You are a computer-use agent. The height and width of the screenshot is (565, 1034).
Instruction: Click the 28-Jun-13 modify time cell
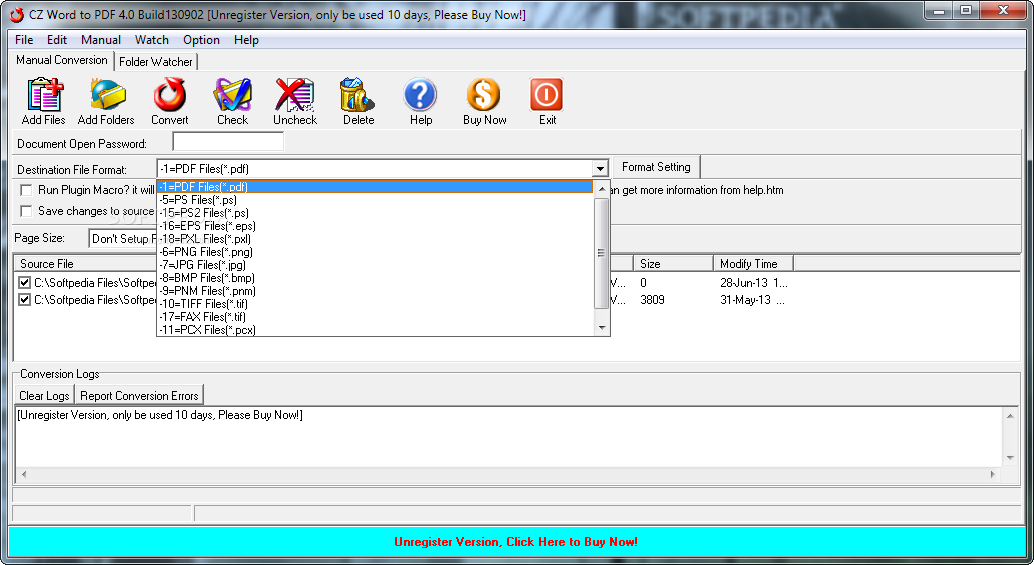pos(754,283)
